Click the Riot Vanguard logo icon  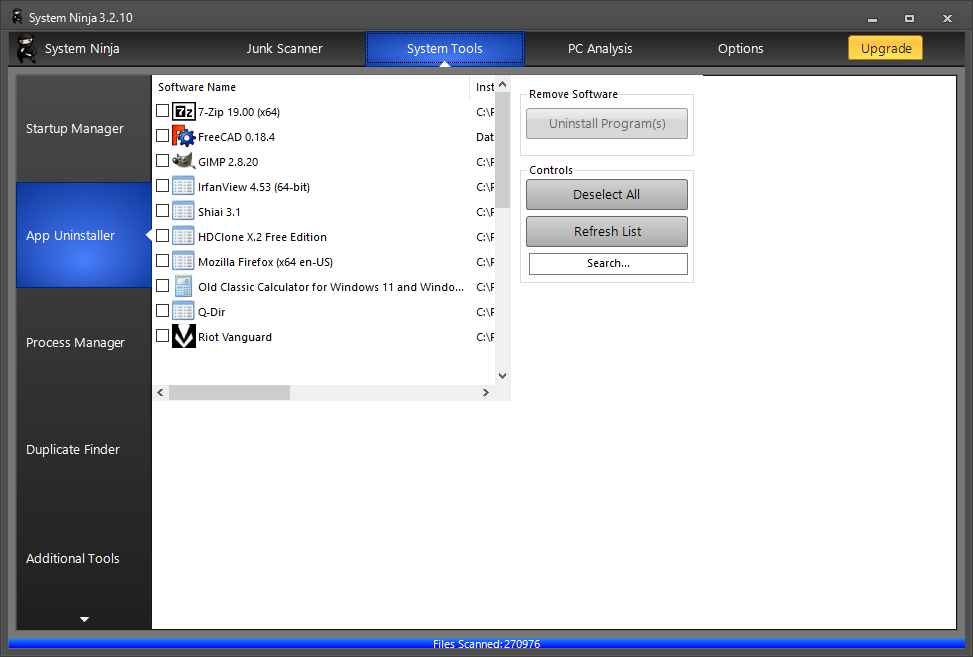click(x=184, y=336)
